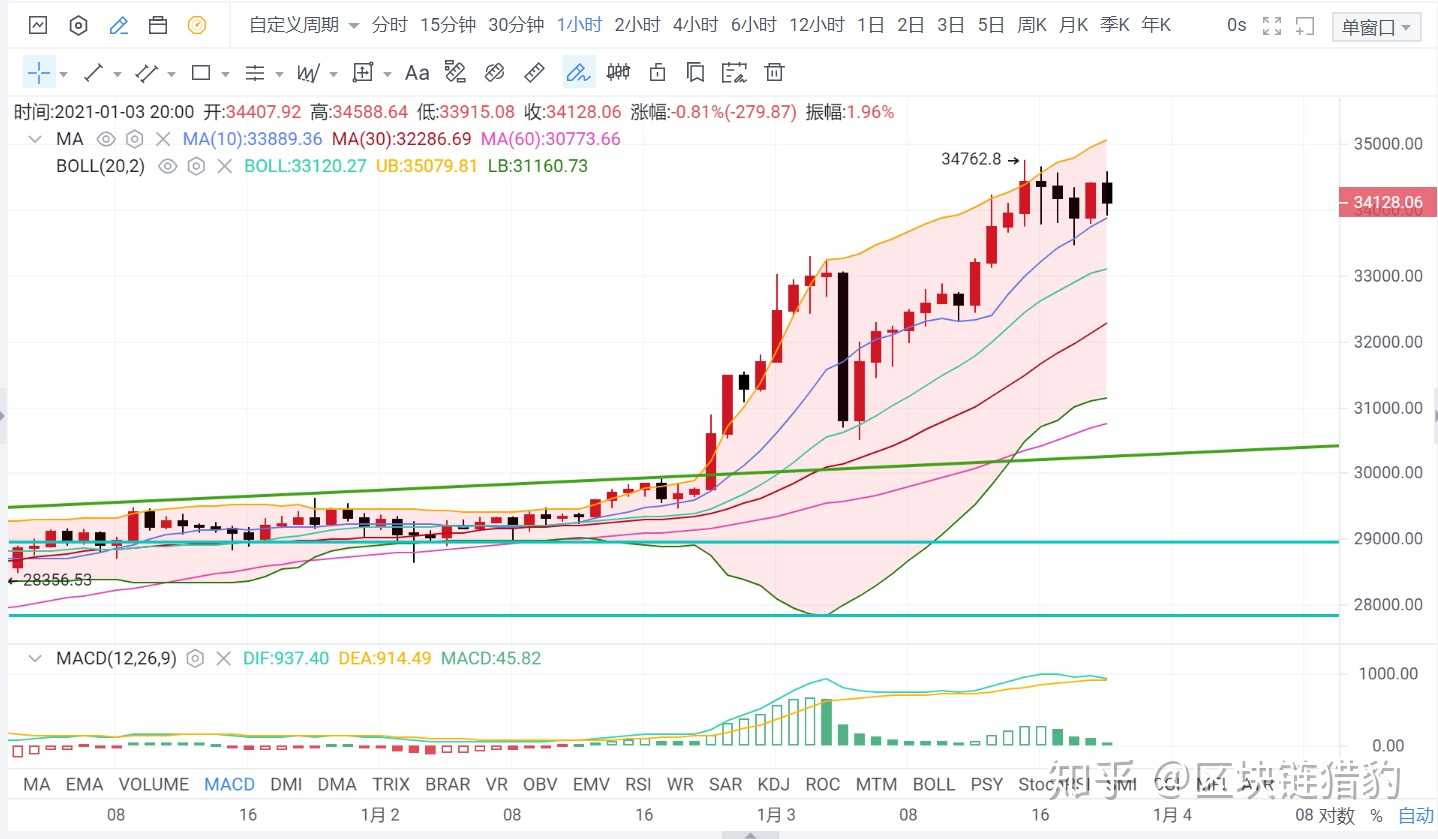This screenshot has height=839, width=1438.
Task: Select the KDJ indicator tab
Action: 773,784
